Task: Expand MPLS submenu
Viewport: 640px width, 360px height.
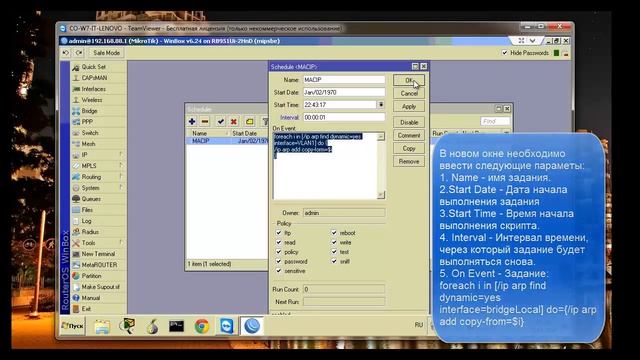Action: 121,166
